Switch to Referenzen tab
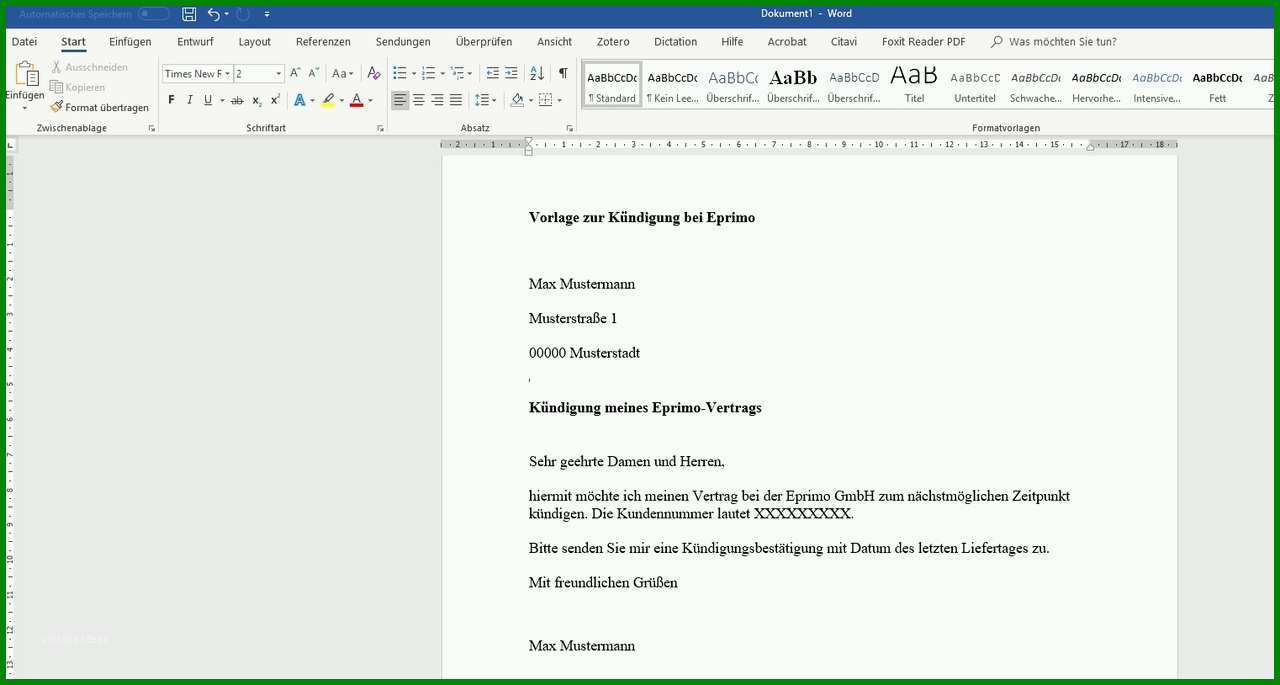 [323, 42]
